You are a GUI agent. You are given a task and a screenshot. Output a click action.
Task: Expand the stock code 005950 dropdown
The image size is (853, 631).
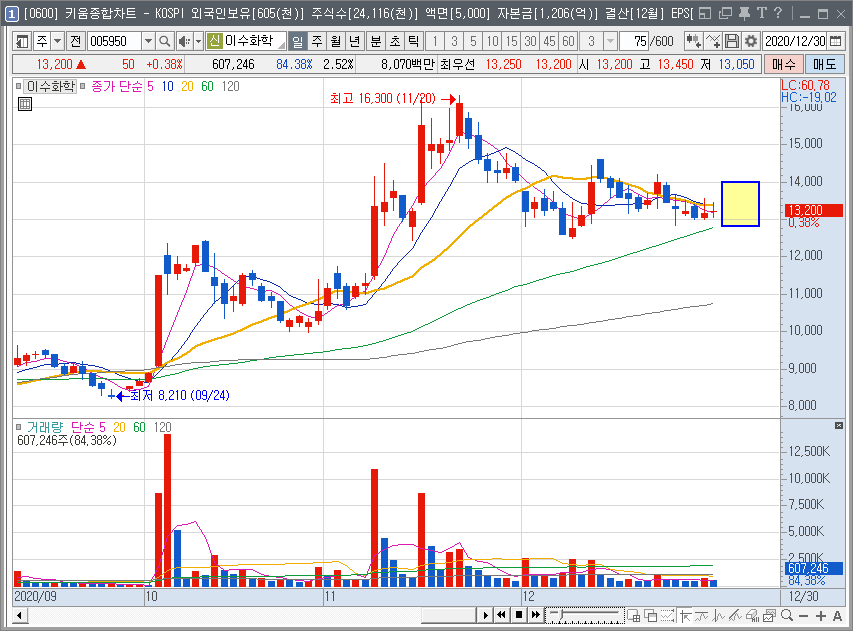[x=148, y=41]
